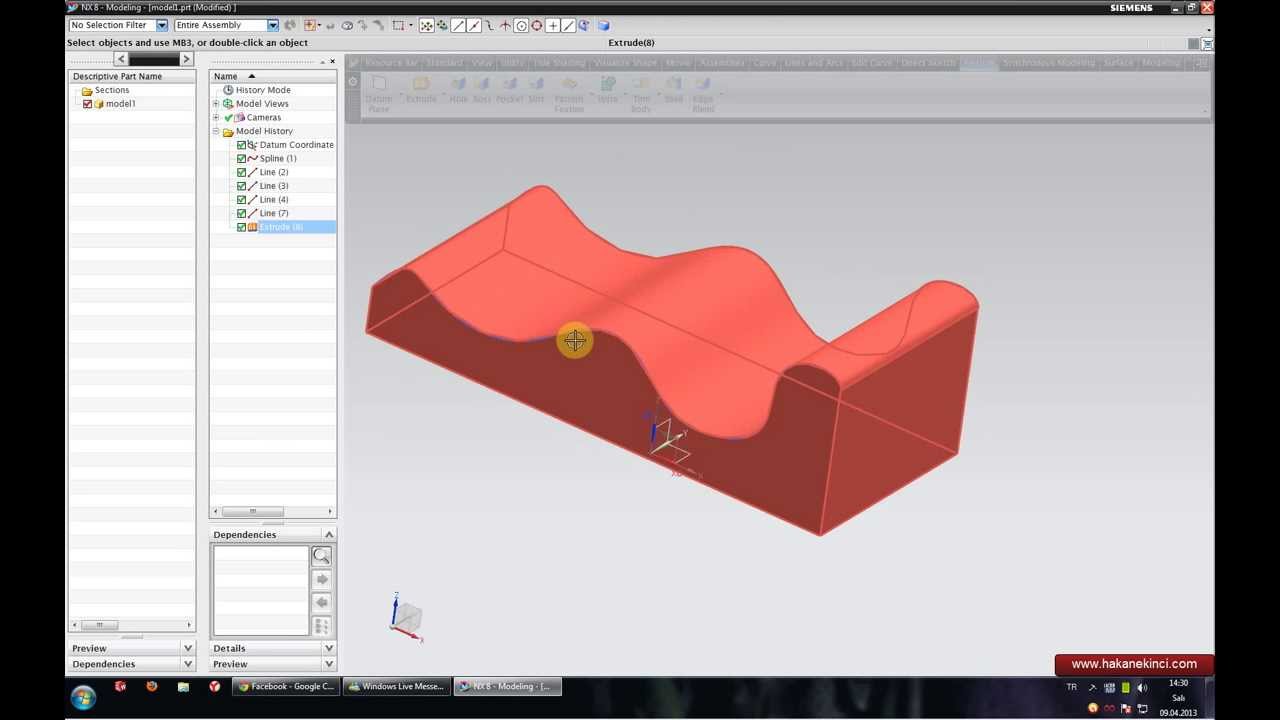Toggle the model1 checkbox in Sections
Screen dimensions: 1280x720
click(87, 104)
